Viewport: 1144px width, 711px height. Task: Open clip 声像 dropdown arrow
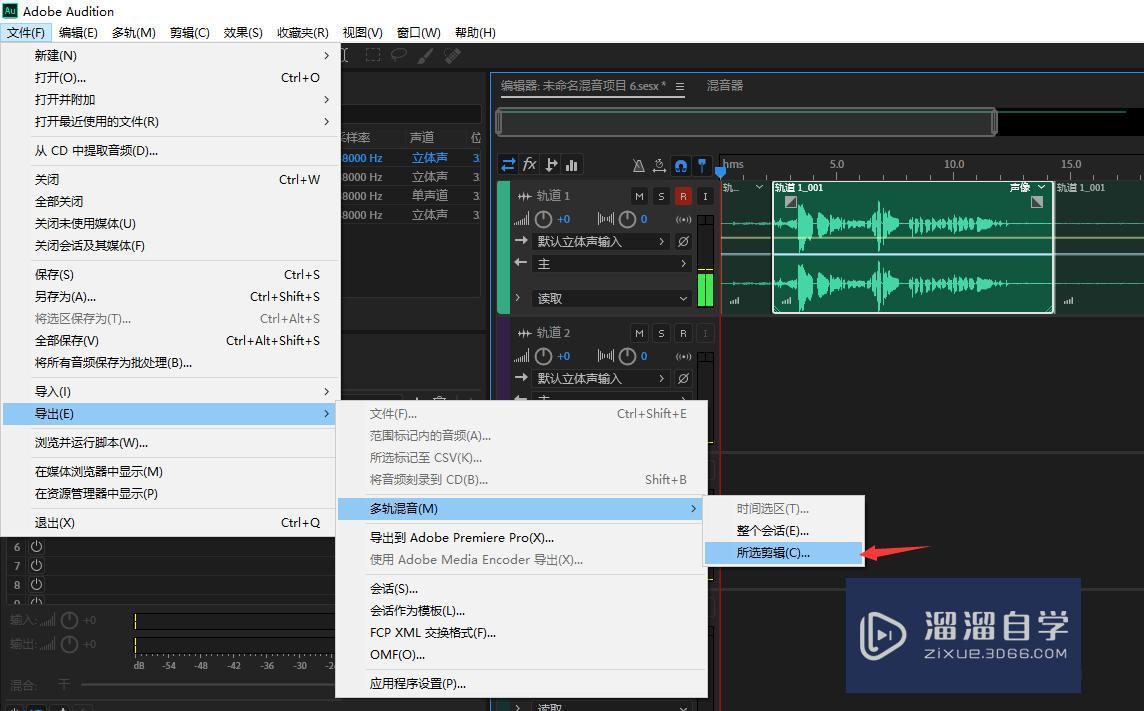pyautogui.click(x=1042, y=187)
